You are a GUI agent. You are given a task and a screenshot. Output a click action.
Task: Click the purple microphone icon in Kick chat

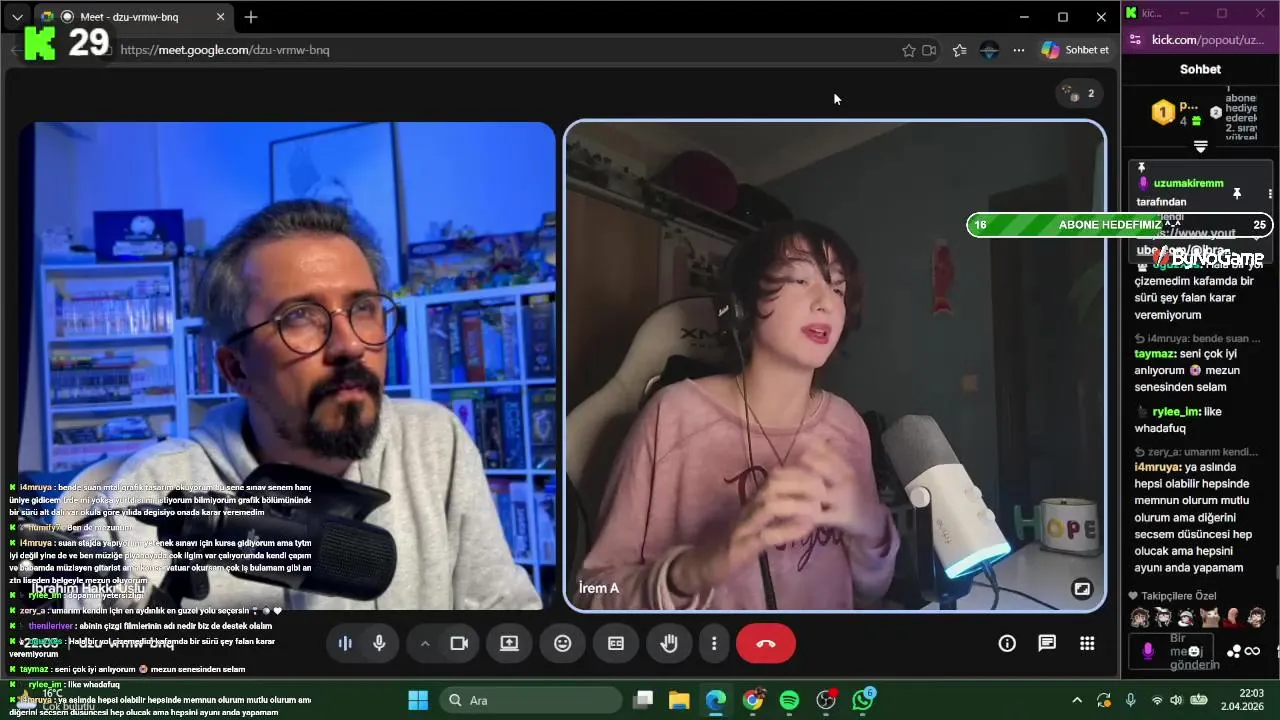click(1148, 651)
